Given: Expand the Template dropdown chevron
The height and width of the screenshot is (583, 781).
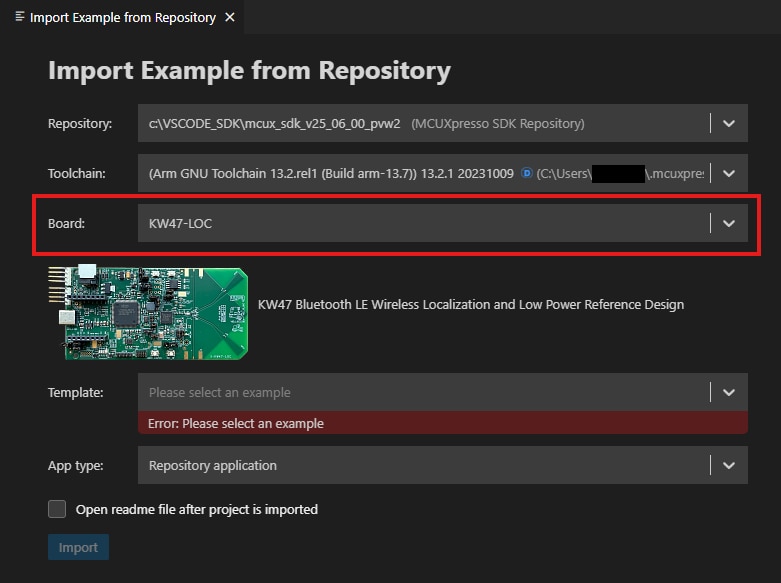Looking at the screenshot, I should (729, 392).
